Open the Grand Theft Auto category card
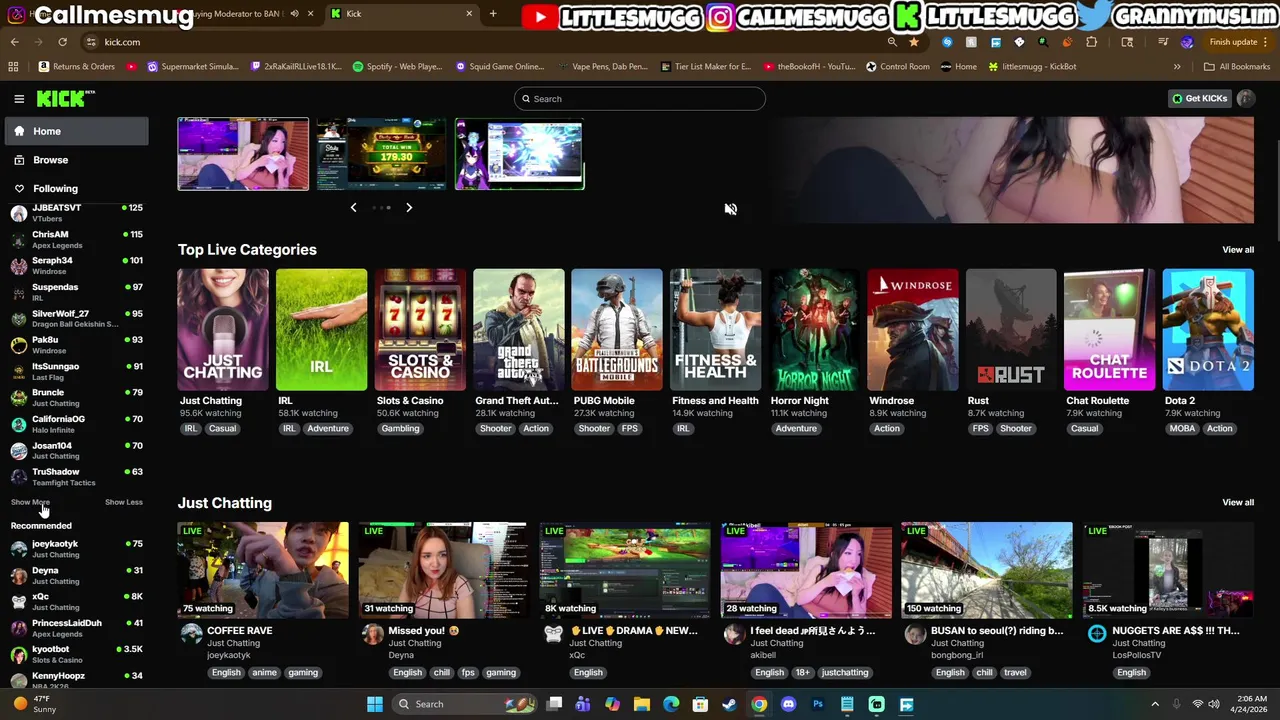 pos(518,329)
